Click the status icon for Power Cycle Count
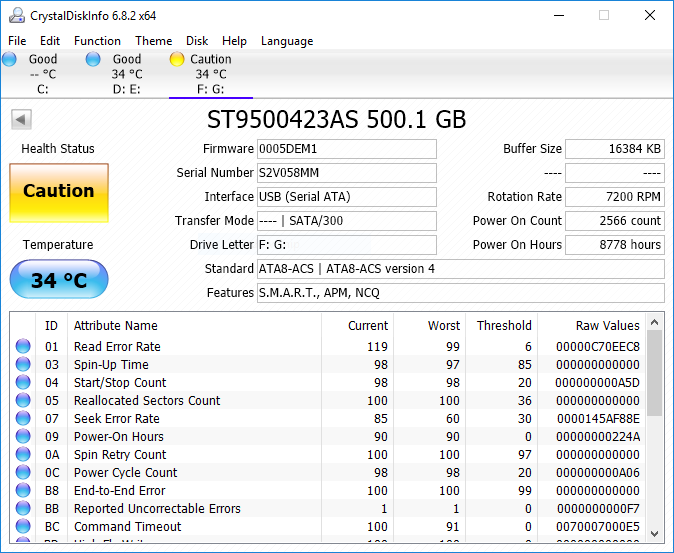This screenshot has height=553, width=674. (x=23, y=473)
